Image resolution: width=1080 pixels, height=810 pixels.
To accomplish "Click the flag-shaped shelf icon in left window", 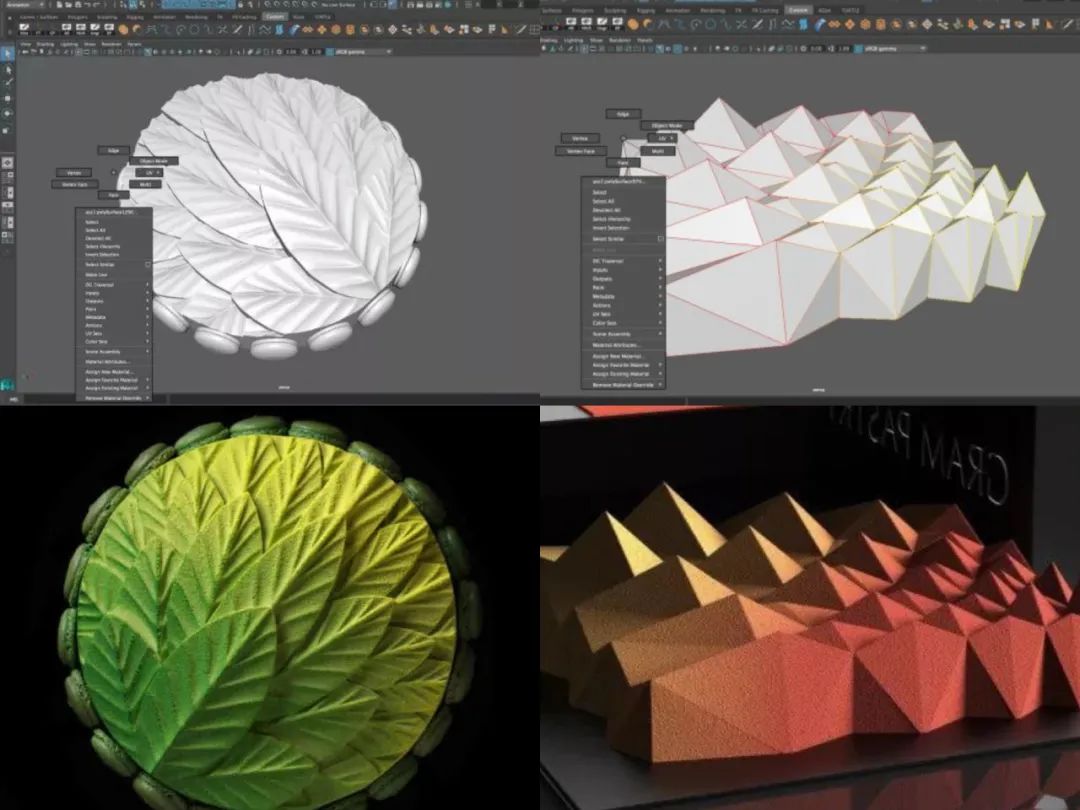I will coord(492,29).
